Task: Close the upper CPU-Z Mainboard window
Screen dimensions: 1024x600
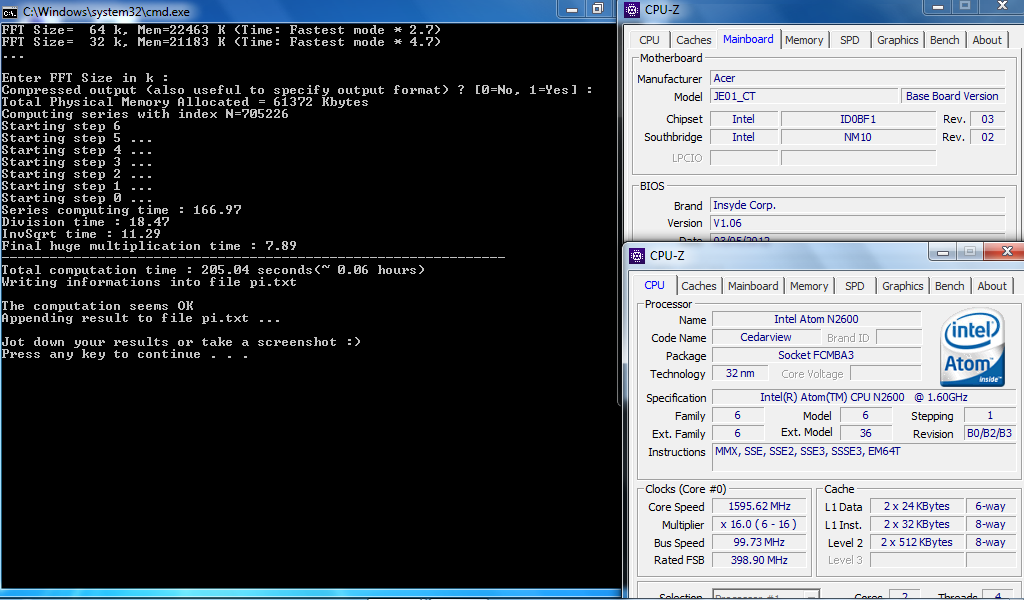Action: (x=1002, y=7)
